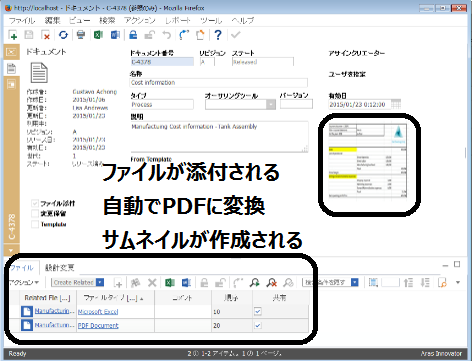Open the ヘルプ menu

tap(243, 21)
